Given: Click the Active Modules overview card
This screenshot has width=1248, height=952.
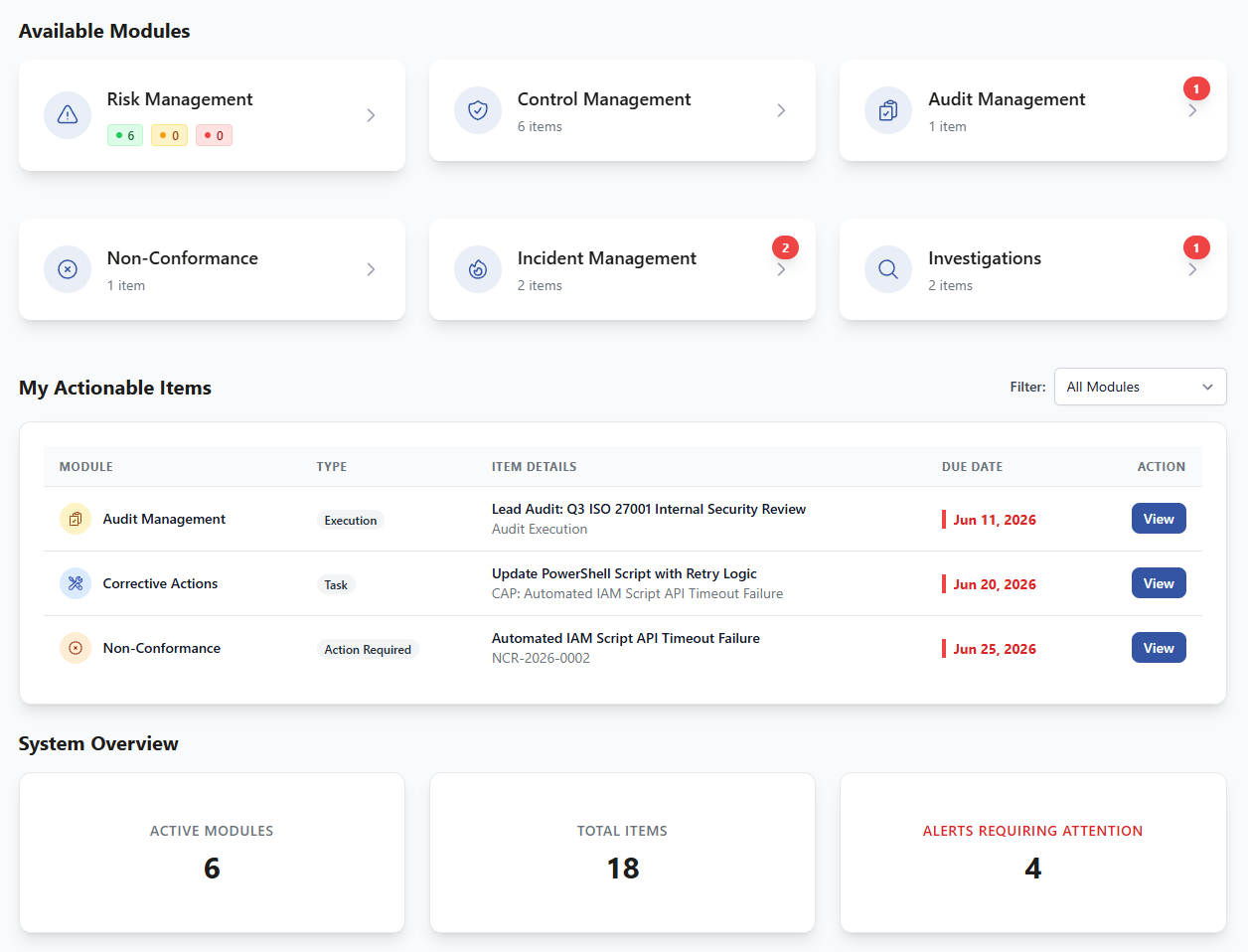Looking at the screenshot, I should coord(212,853).
